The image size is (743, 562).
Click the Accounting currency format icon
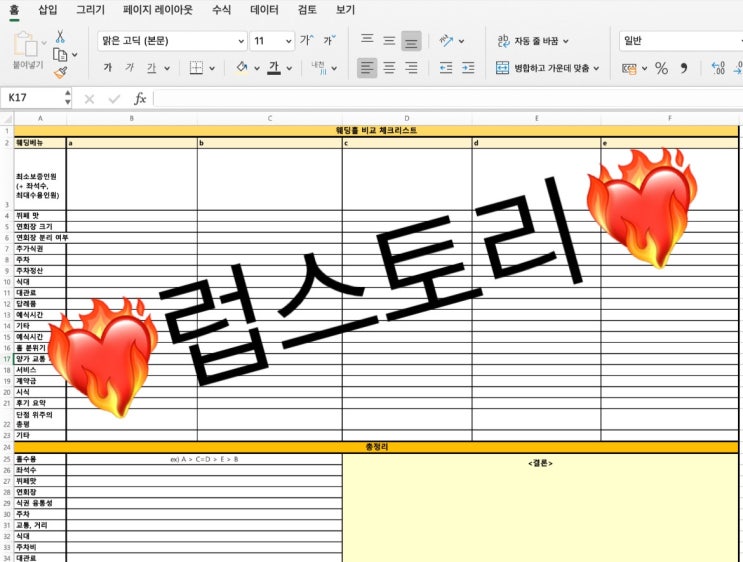[x=629, y=69]
